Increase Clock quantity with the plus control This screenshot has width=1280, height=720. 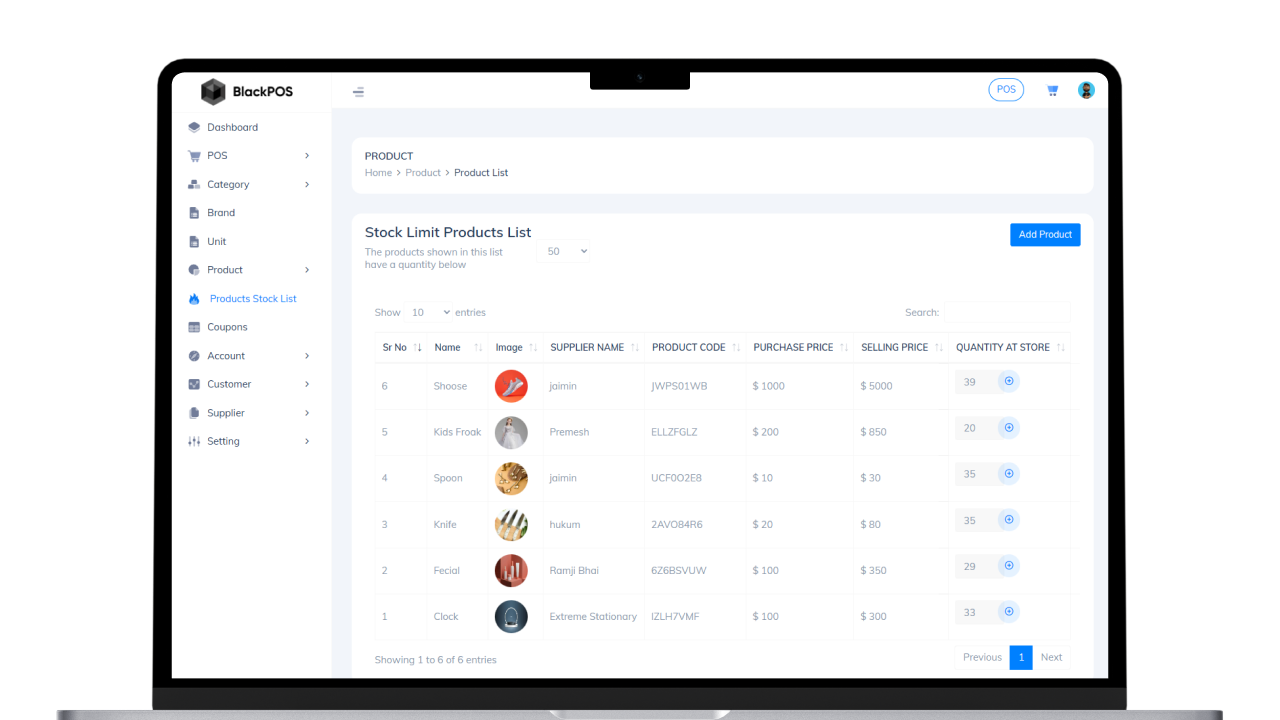(x=1009, y=611)
